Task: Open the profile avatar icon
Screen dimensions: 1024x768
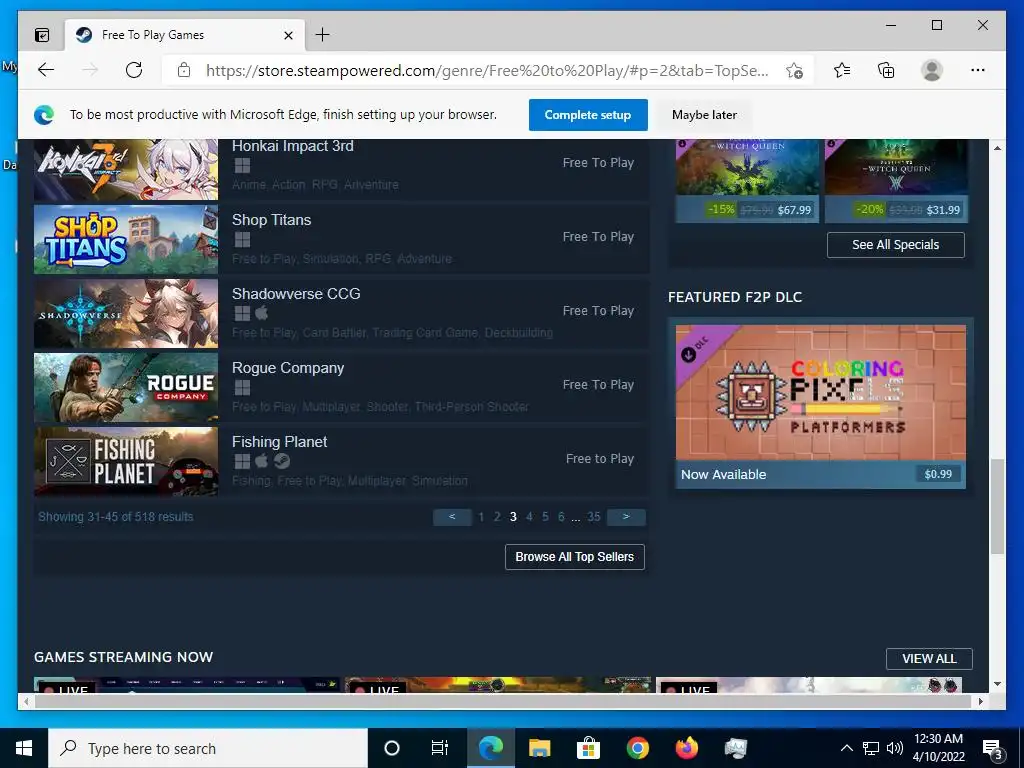Action: [x=932, y=70]
